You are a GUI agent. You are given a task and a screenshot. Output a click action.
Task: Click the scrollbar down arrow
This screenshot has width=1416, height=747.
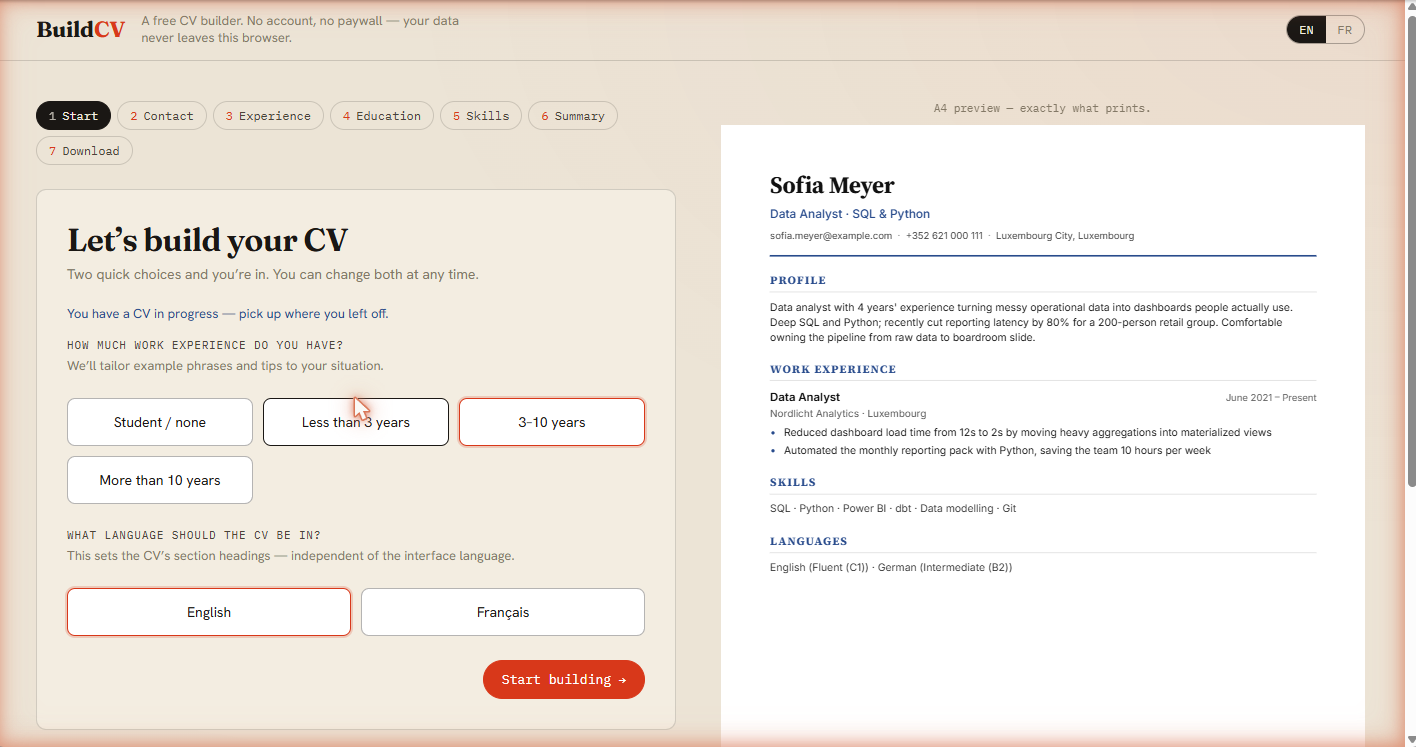tap(1410, 740)
